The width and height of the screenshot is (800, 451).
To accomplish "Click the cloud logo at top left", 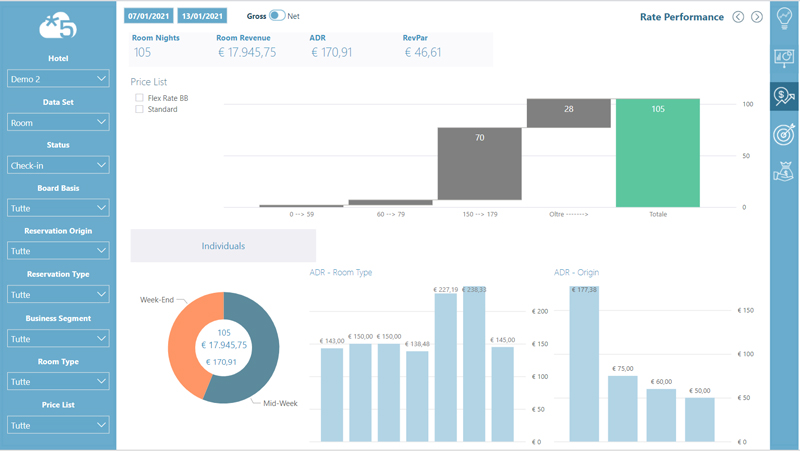I will tap(58, 26).
